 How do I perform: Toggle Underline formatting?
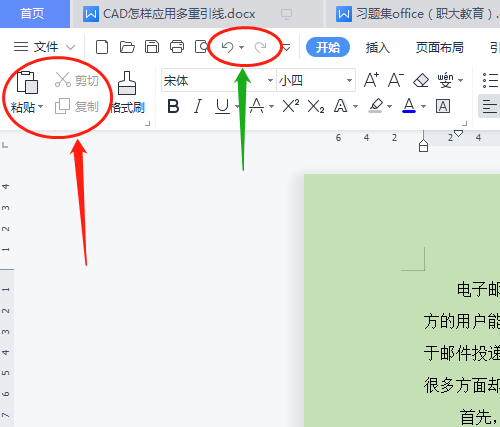(x=222, y=107)
